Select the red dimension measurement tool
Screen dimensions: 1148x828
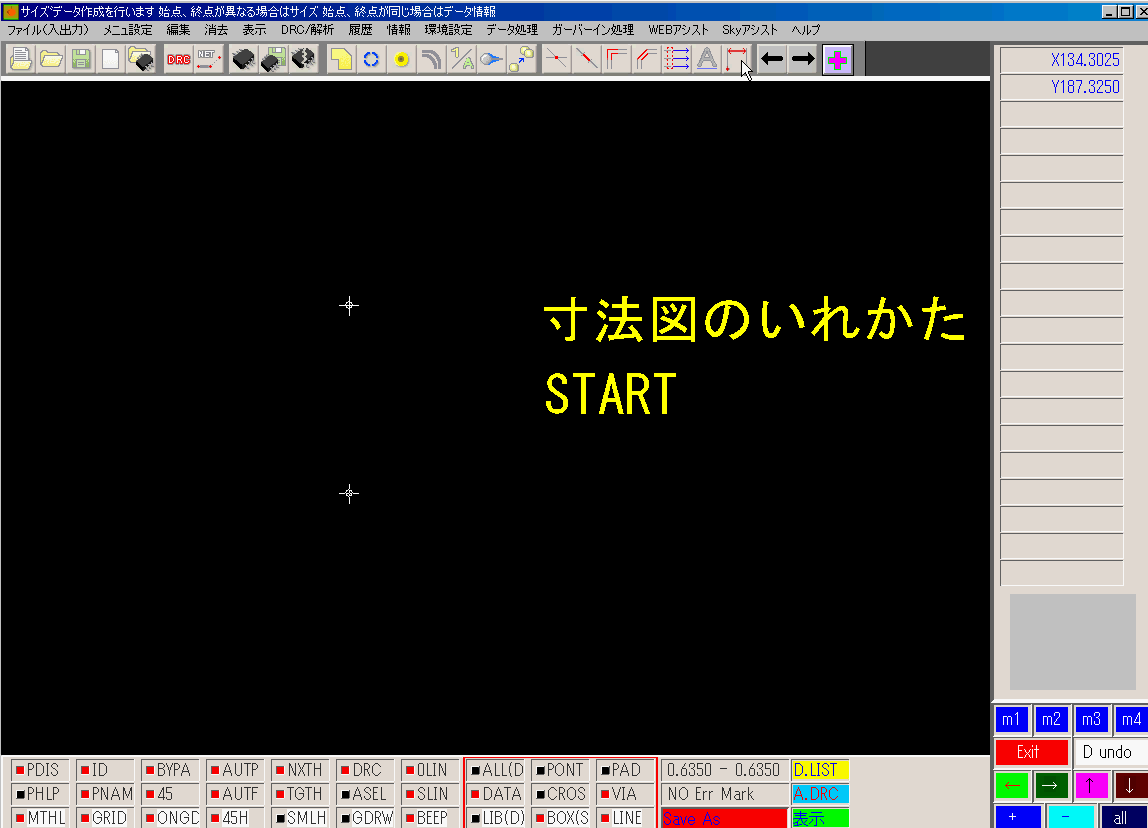point(737,59)
